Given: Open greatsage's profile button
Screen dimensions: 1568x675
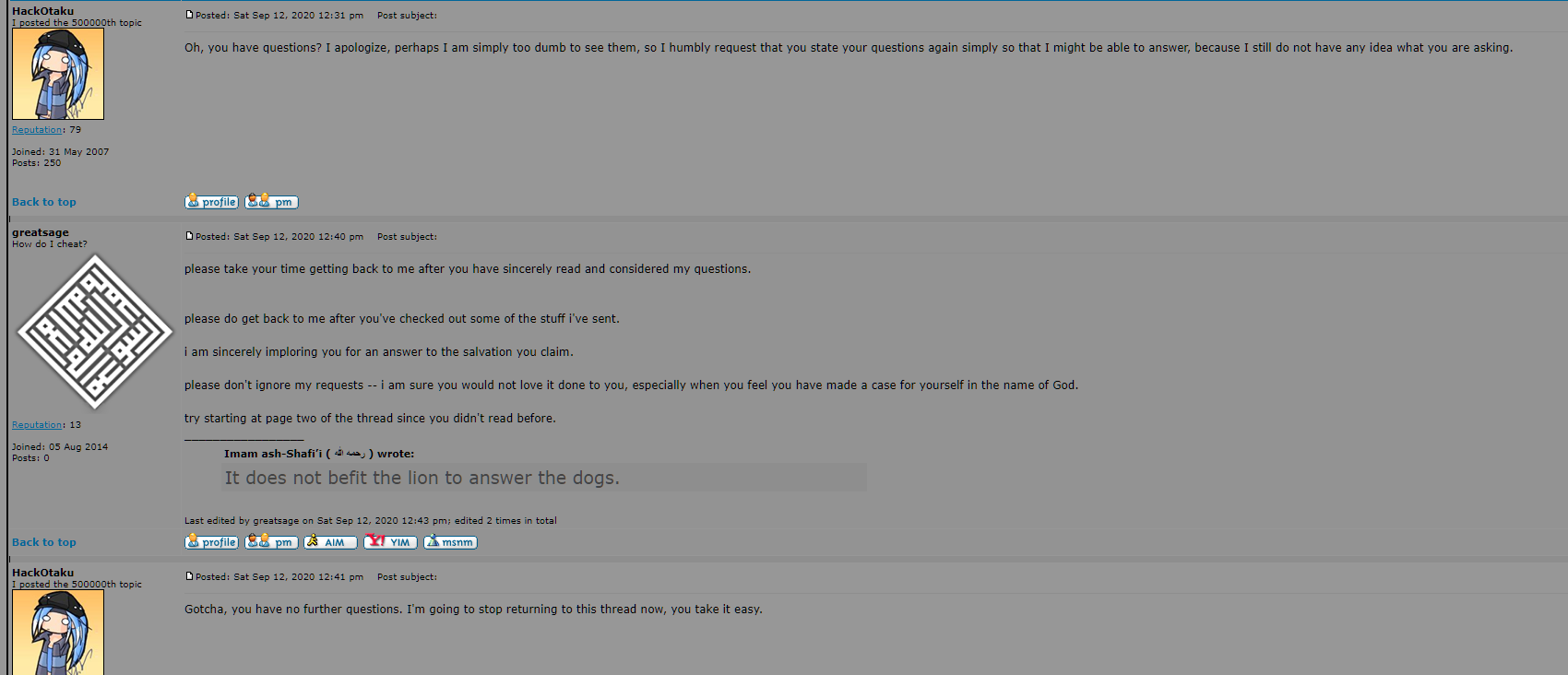Looking at the screenshot, I should (211, 542).
